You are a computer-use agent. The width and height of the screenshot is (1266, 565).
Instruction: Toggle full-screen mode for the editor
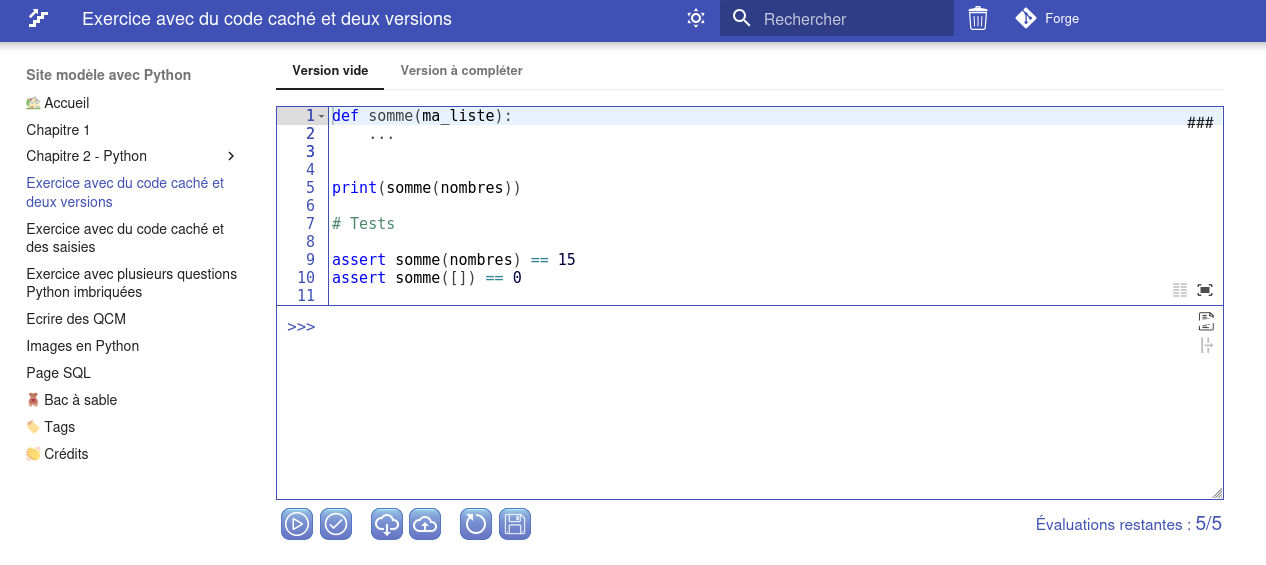click(x=1205, y=290)
